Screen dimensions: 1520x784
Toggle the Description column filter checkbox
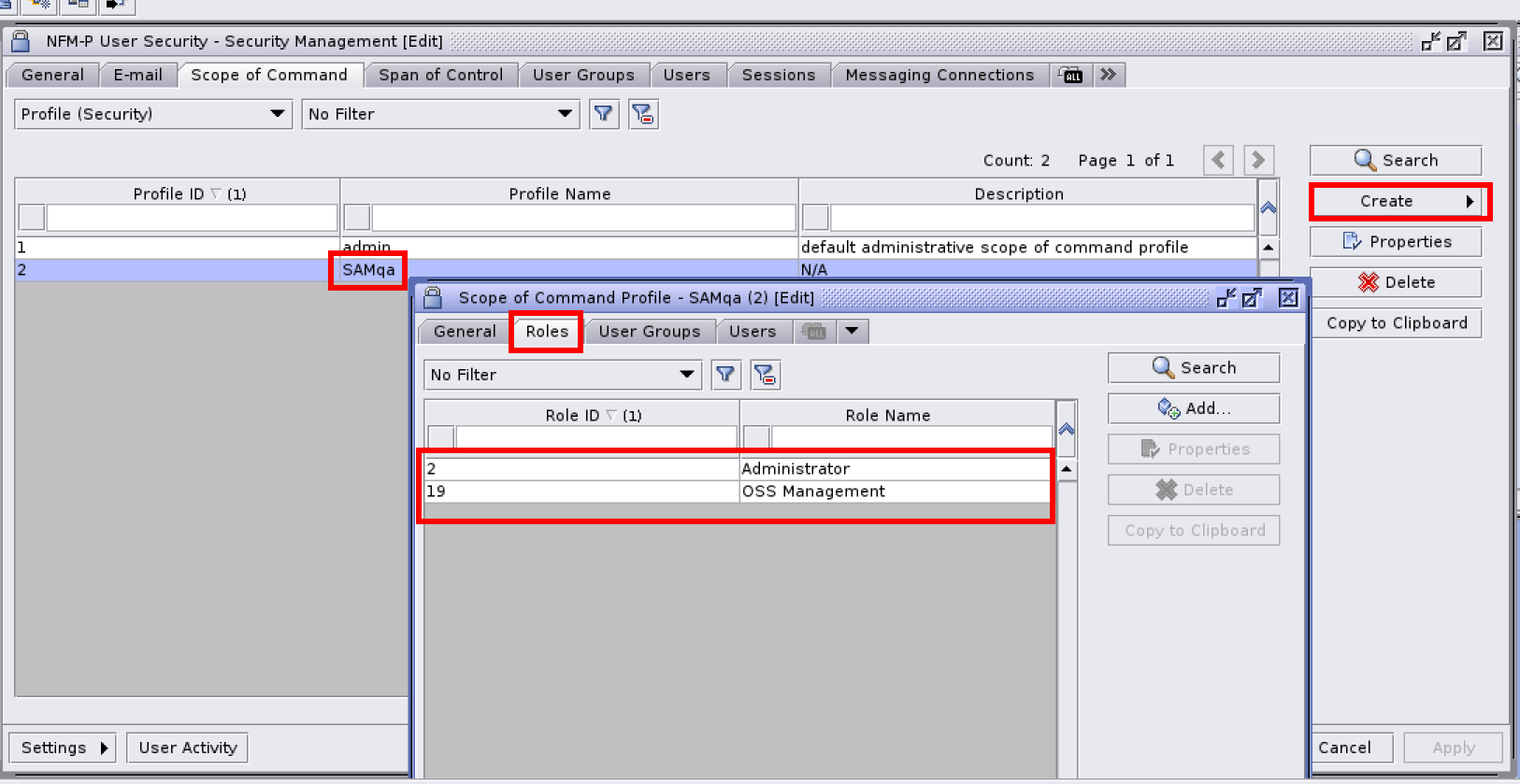(815, 218)
